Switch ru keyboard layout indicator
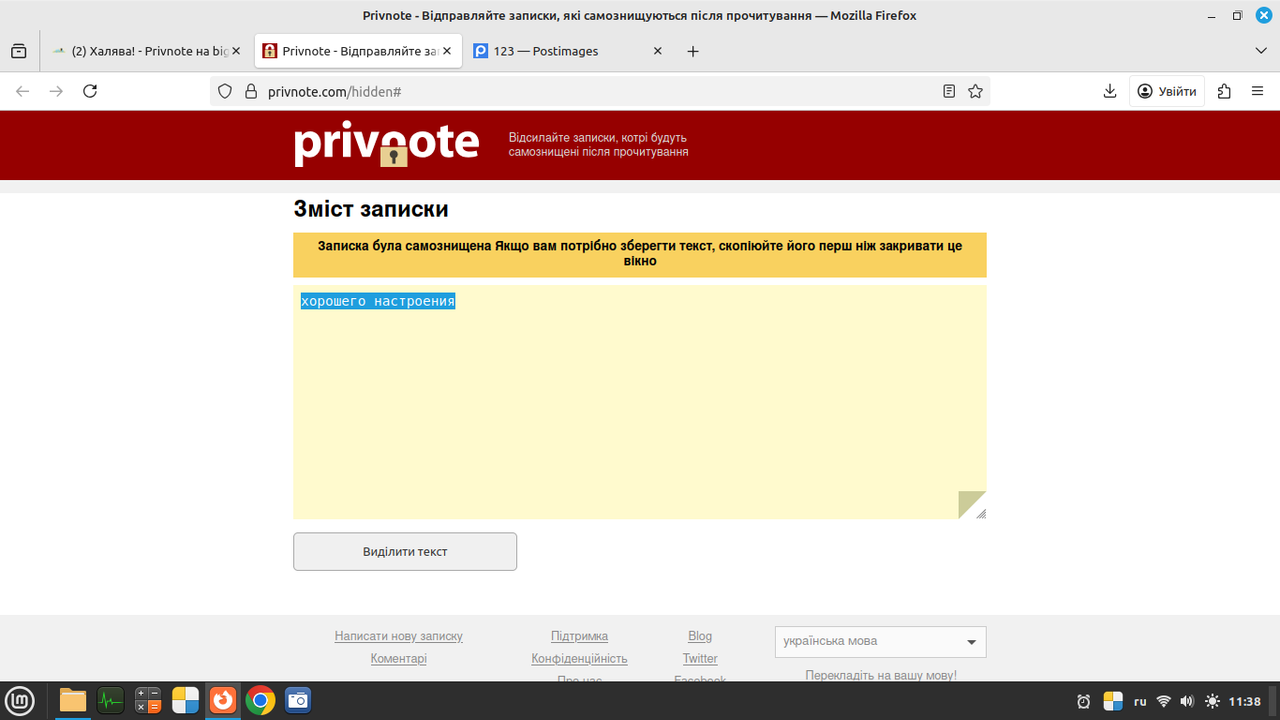Image resolution: width=1280 pixels, height=720 pixels. tap(1140, 701)
